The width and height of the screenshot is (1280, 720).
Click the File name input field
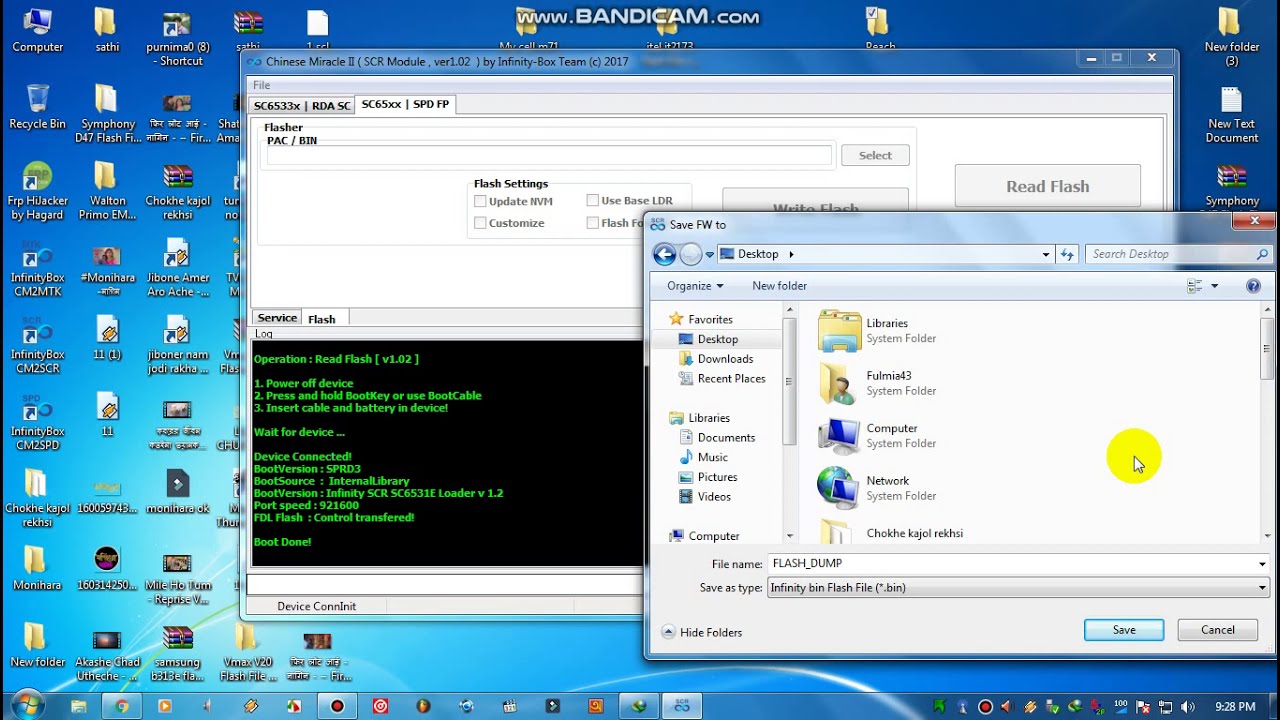[1011, 564]
